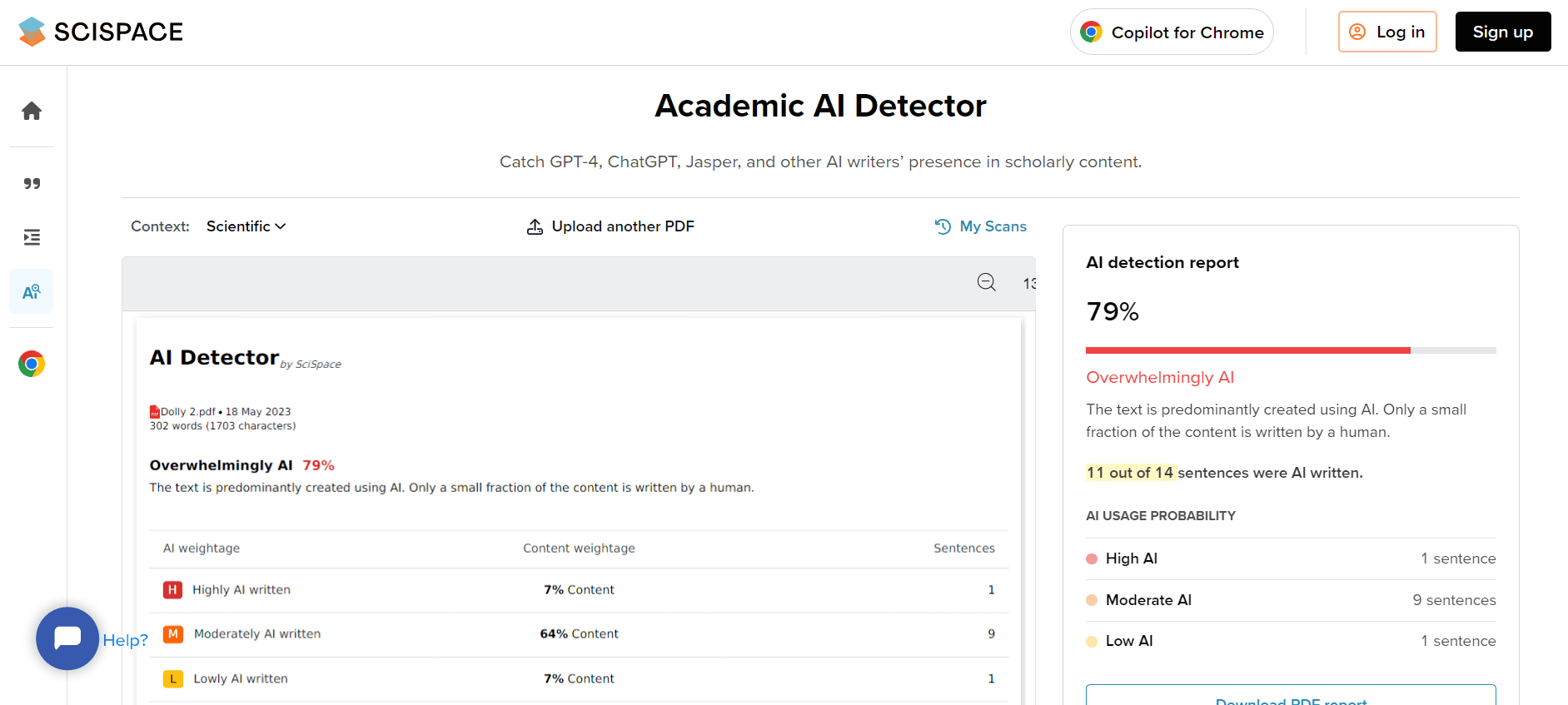The width and height of the screenshot is (1568, 705).
Task: Click the Sign up button
Action: point(1503,32)
